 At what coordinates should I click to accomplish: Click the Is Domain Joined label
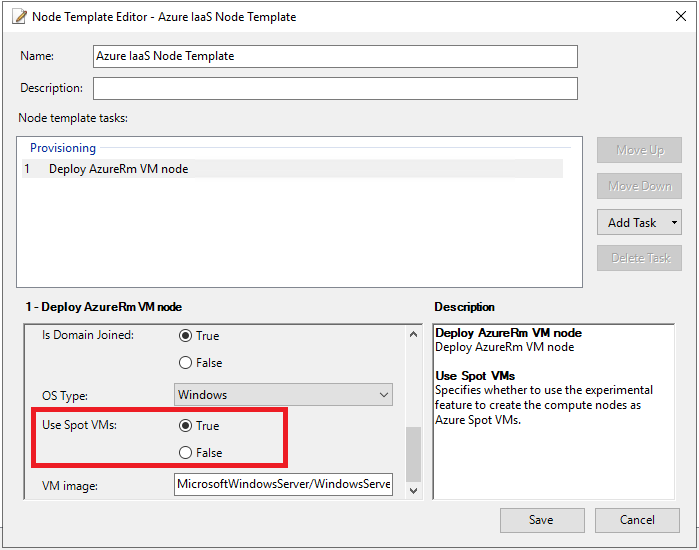(x=88, y=335)
